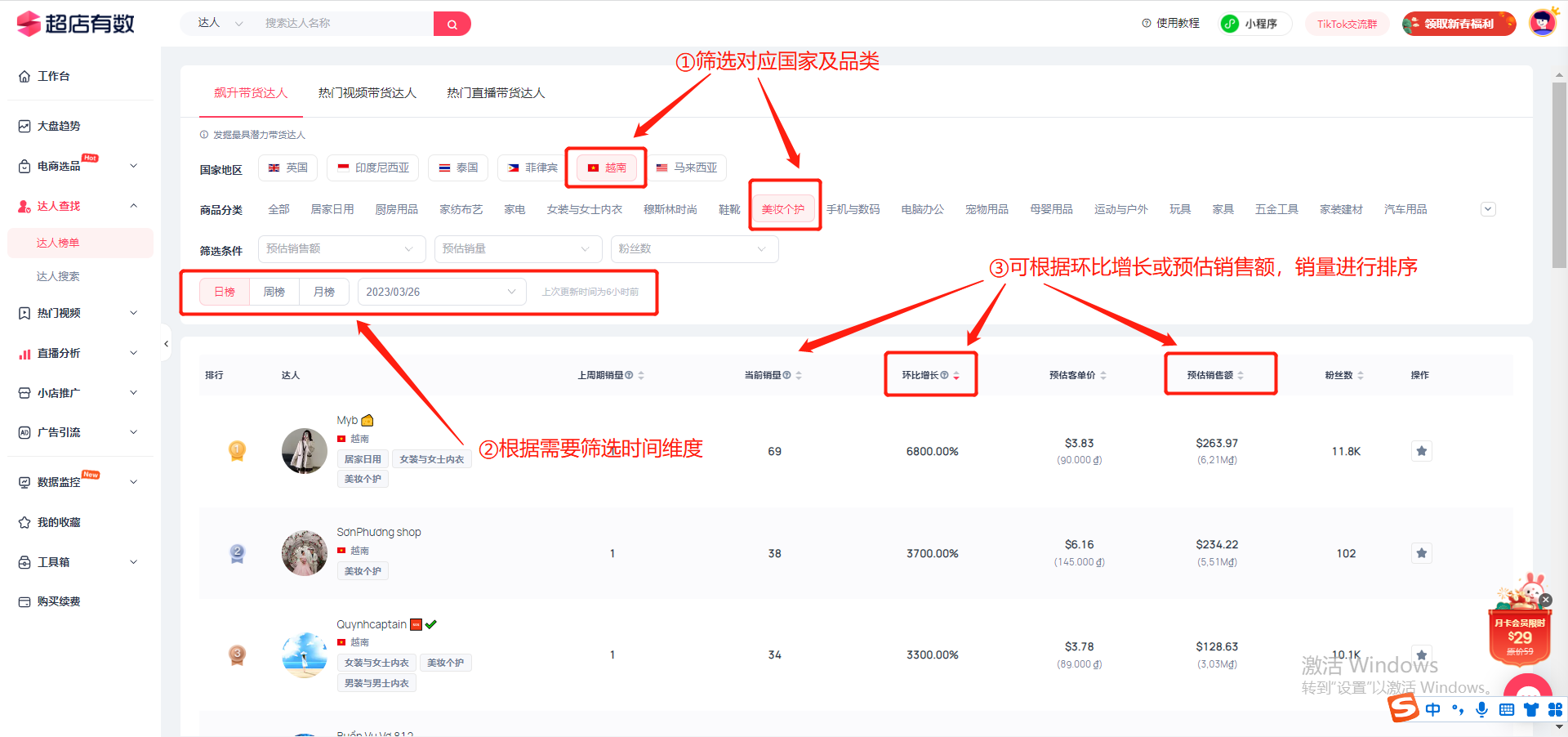1568x737 pixels.
Task: Open the 粉丝数 filter dropdown
Action: point(694,248)
